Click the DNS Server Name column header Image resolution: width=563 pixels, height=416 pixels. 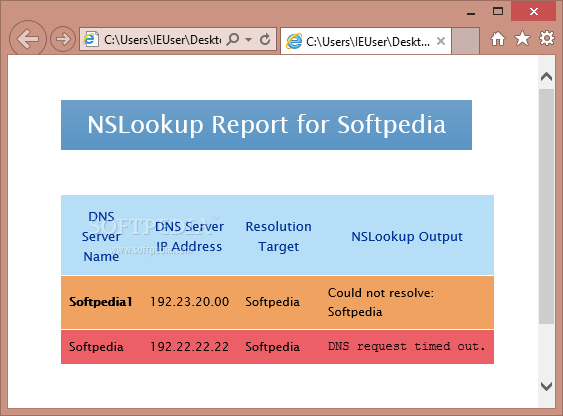click(x=101, y=236)
